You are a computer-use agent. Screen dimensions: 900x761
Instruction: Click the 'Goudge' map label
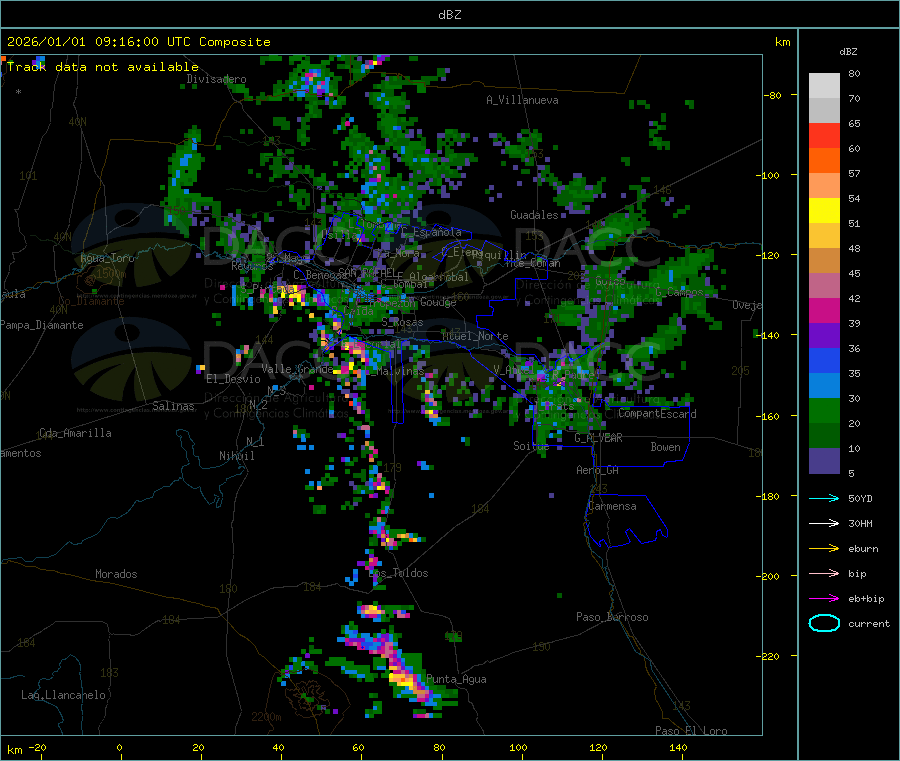tap(438, 302)
